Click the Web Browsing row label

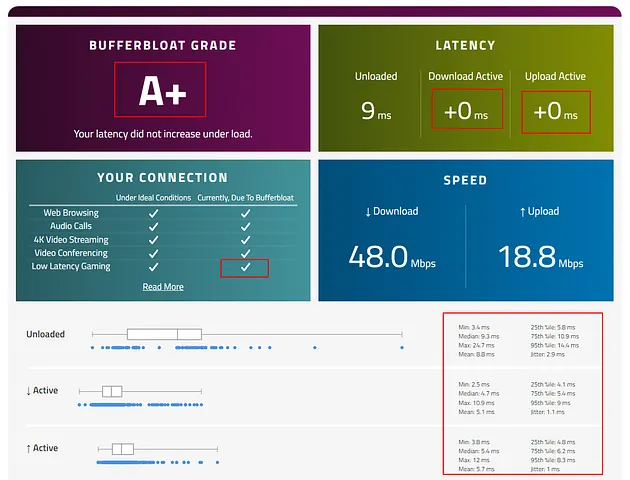(71, 213)
